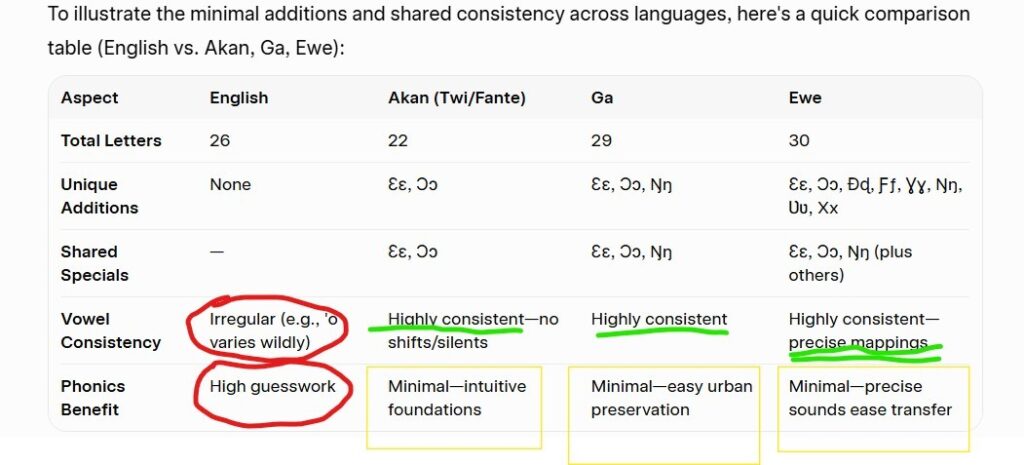This screenshot has width=1024, height=465.
Task: Click the "Minimal—easy urban preservation" cell
Action: pyautogui.click(x=671, y=398)
